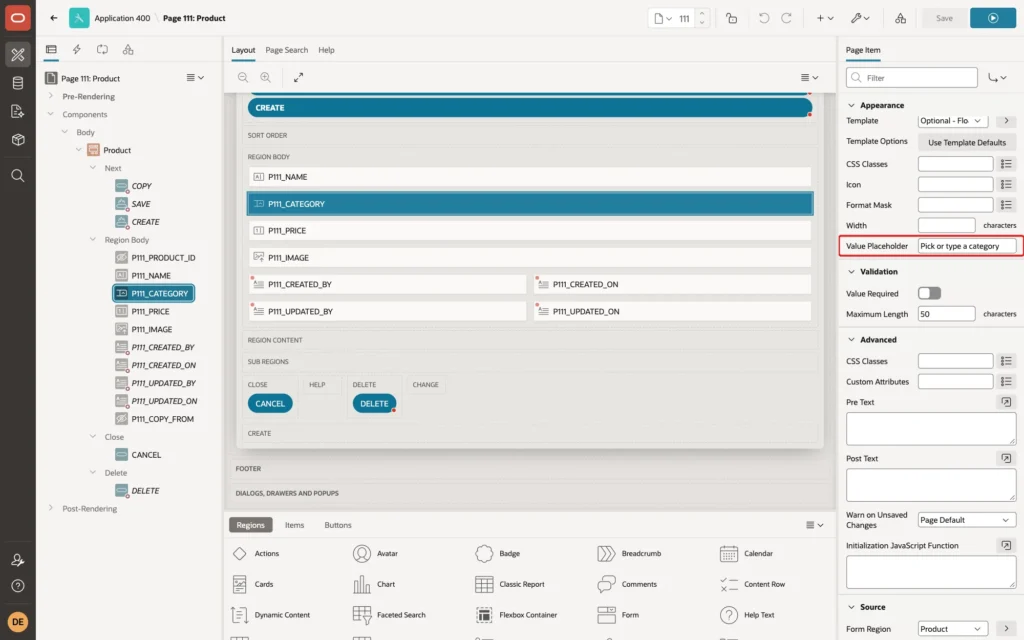
Task: Switch to the Dynamic Actions tab
Action: click(76, 50)
